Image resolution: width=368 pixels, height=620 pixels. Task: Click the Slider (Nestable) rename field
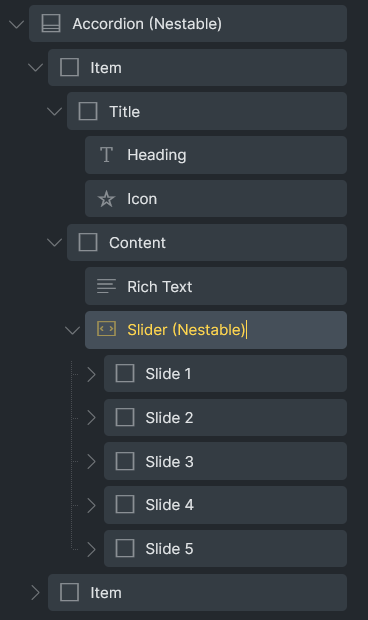[x=187, y=329]
